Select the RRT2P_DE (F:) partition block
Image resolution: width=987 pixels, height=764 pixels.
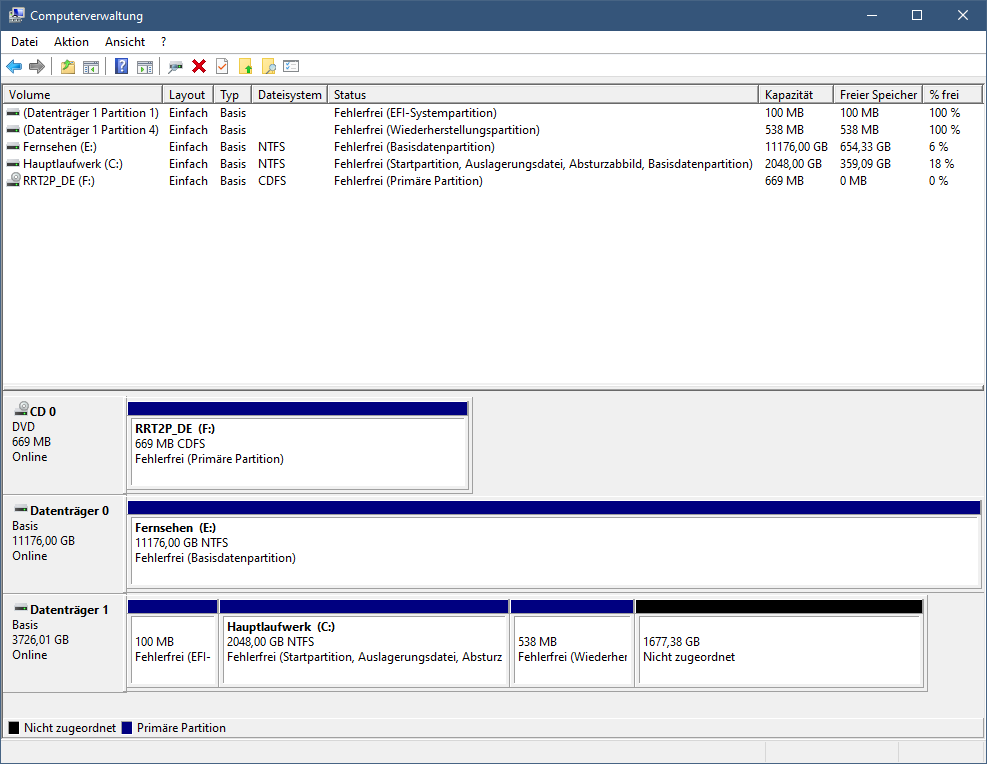pos(298,445)
